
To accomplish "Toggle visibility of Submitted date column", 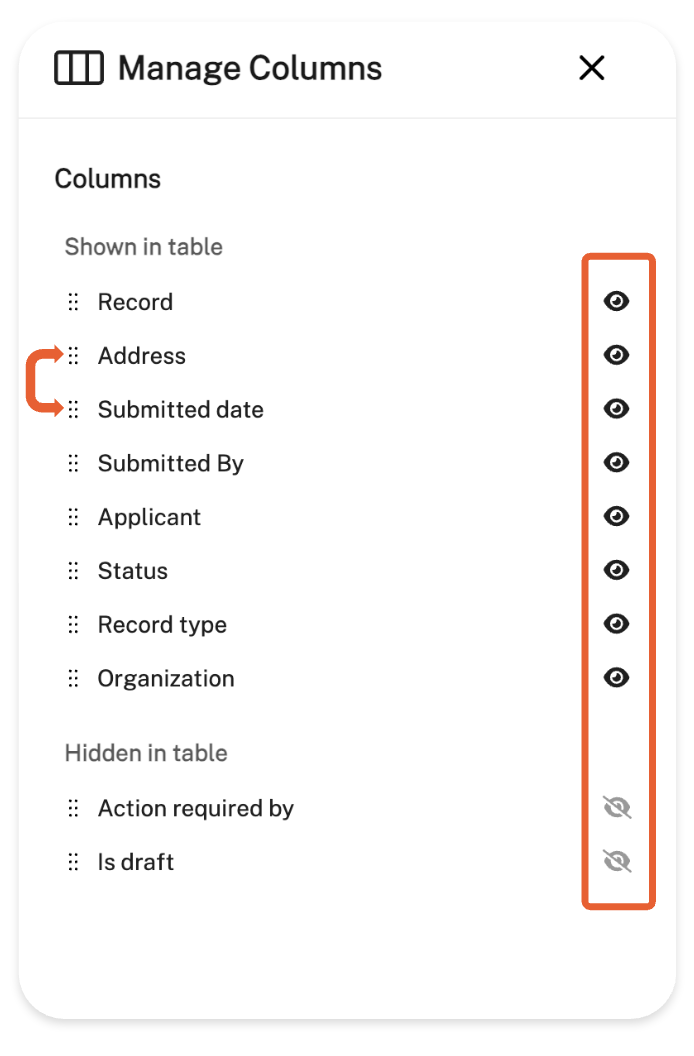I will pyautogui.click(x=617, y=409).
